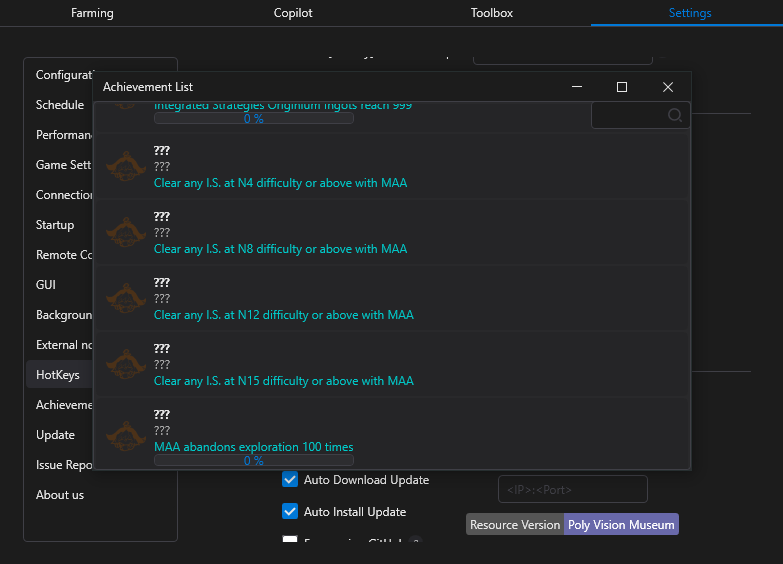The height and width of the screenshot is (564, 783).
Task: Select HotKeys in settings sidebar
Action: [59, 375]
